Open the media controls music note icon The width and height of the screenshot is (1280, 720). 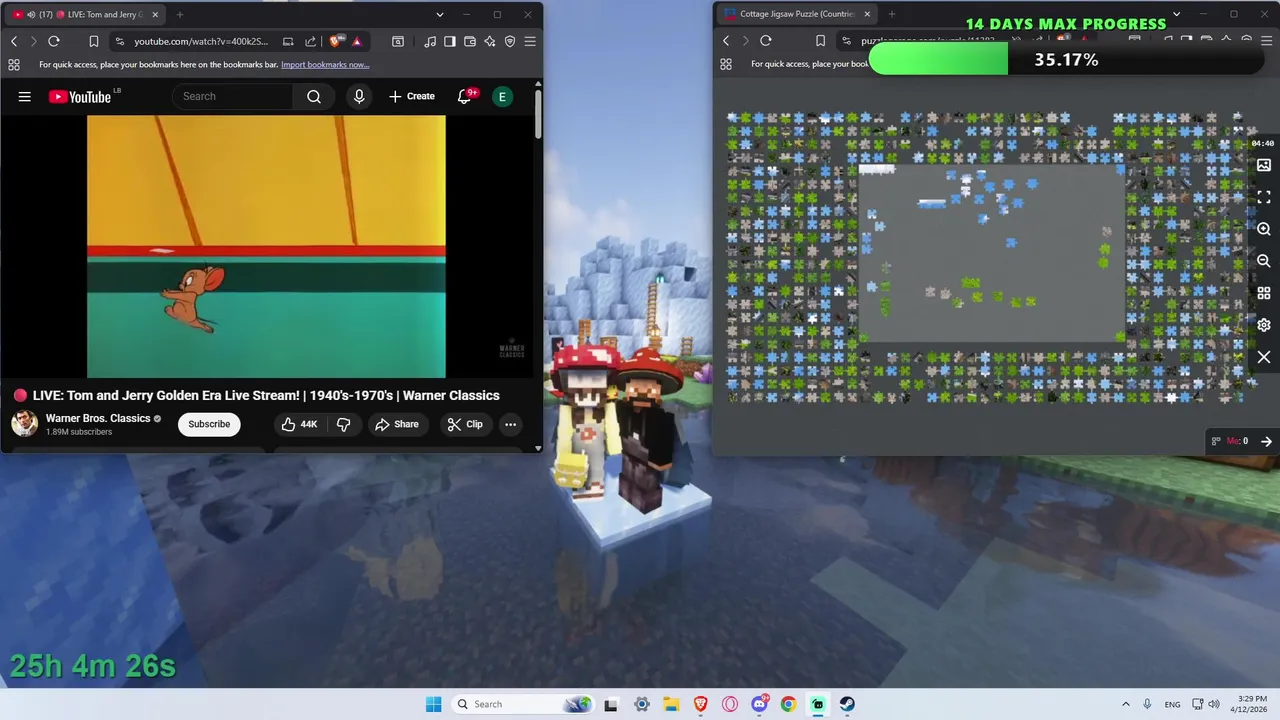(430, 41)
